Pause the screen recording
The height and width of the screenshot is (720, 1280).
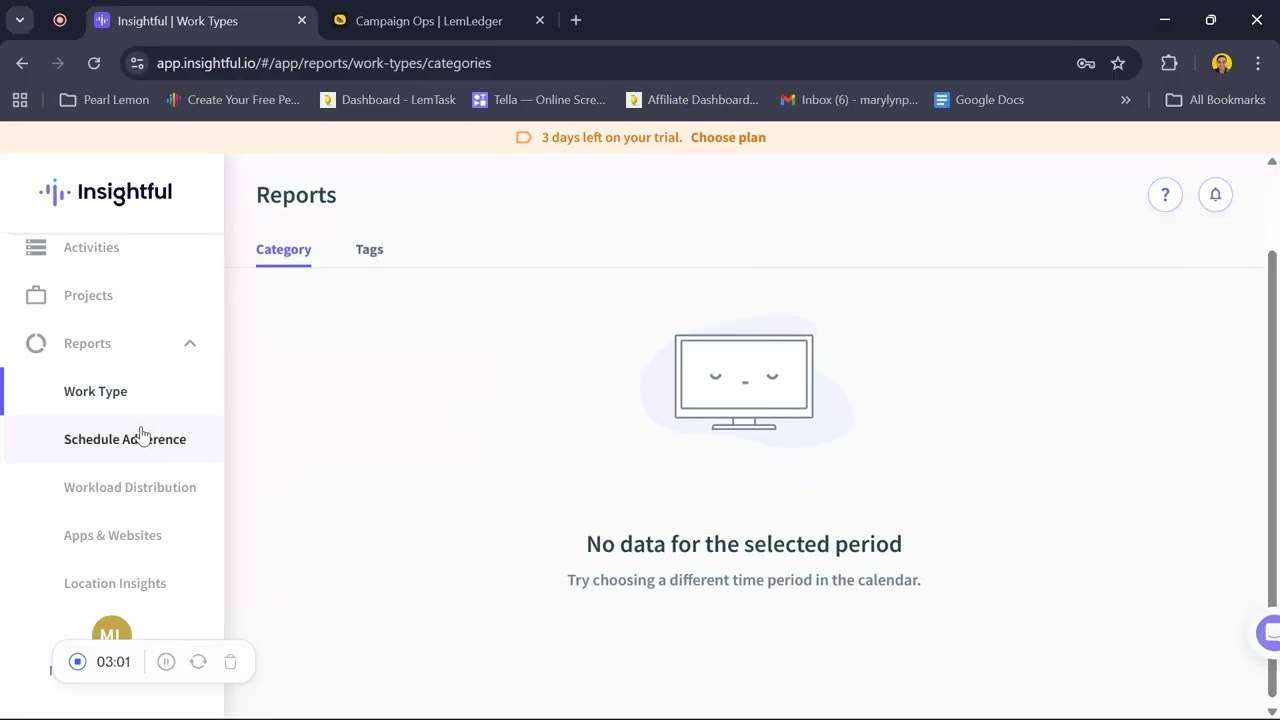pyautogui.click(x=166, y=662)
